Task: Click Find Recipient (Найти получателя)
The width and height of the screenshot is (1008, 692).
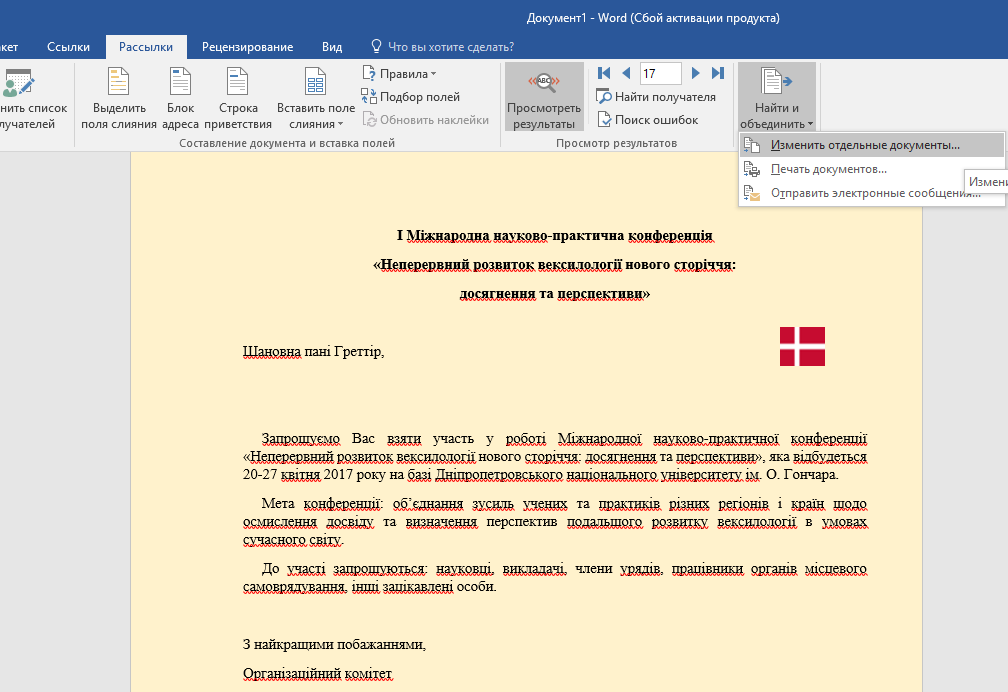Action: coord(656,97)
